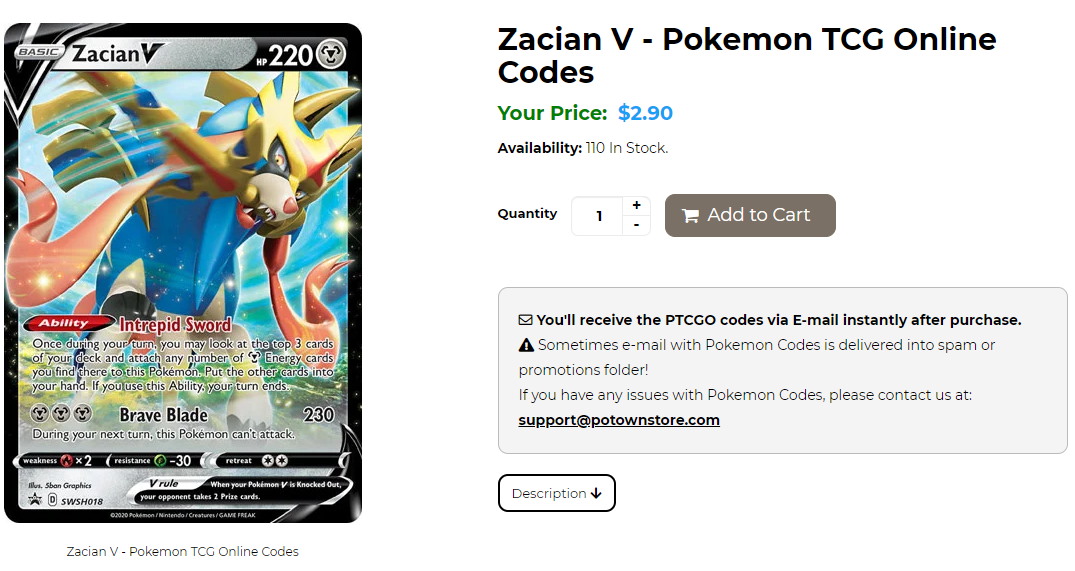Click the down arrow in the Description button
Image resolution: width=1075 pixels, height=571 pixels.
(596, 494)
